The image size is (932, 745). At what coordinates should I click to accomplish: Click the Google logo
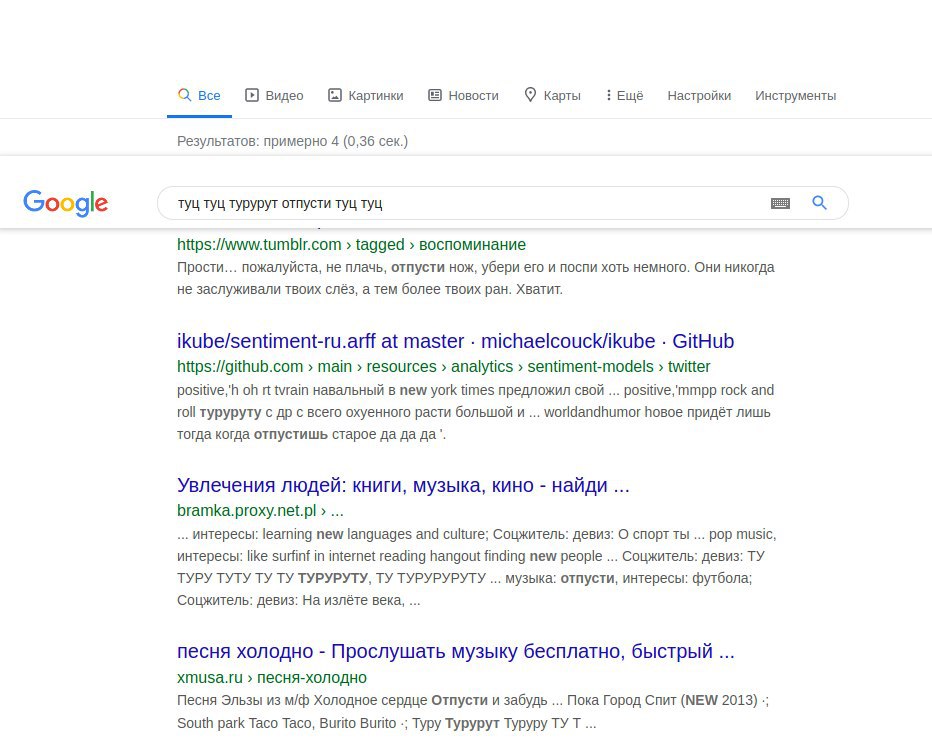(x=65, y=203)
